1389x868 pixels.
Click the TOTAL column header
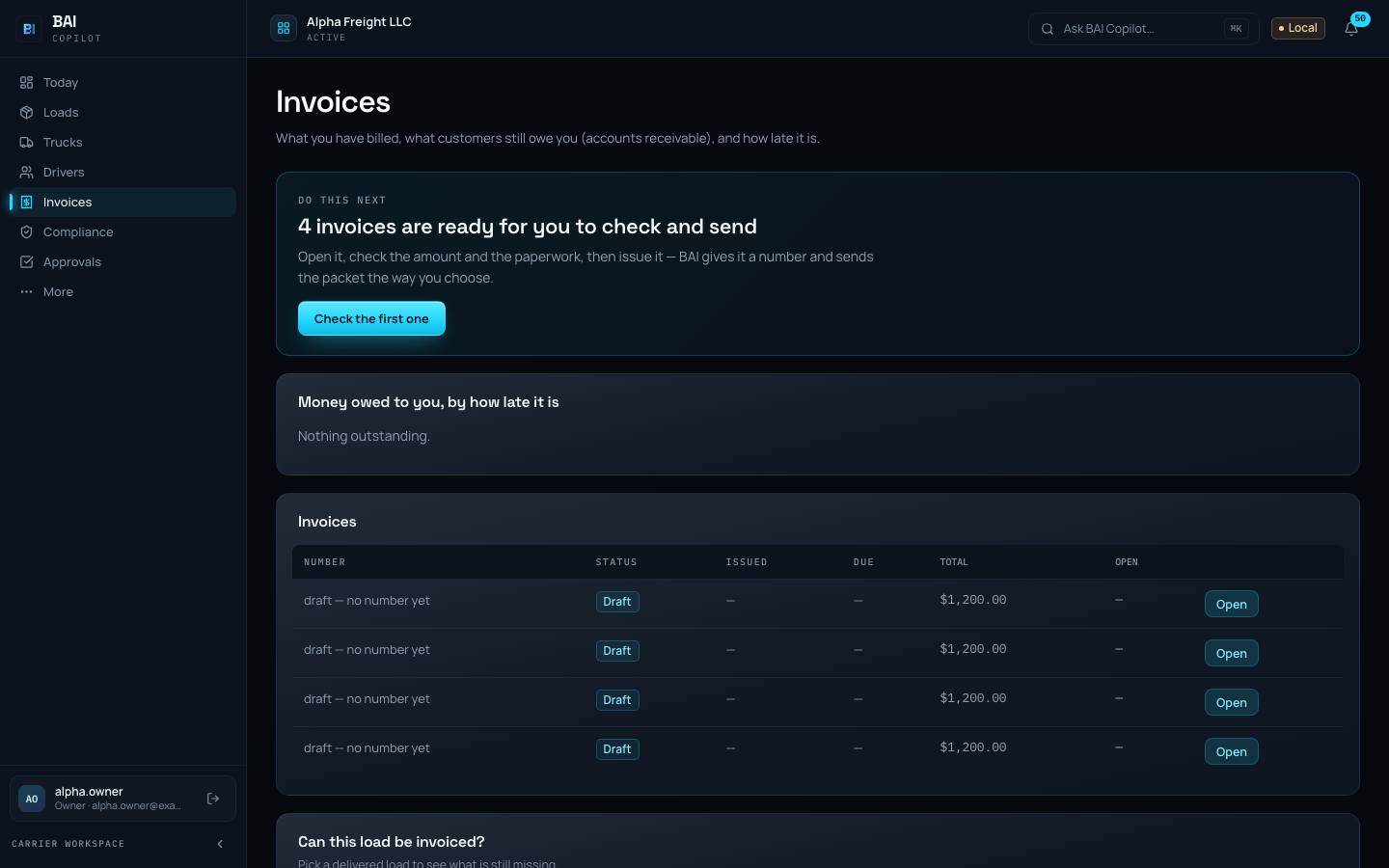click(954, 562)
